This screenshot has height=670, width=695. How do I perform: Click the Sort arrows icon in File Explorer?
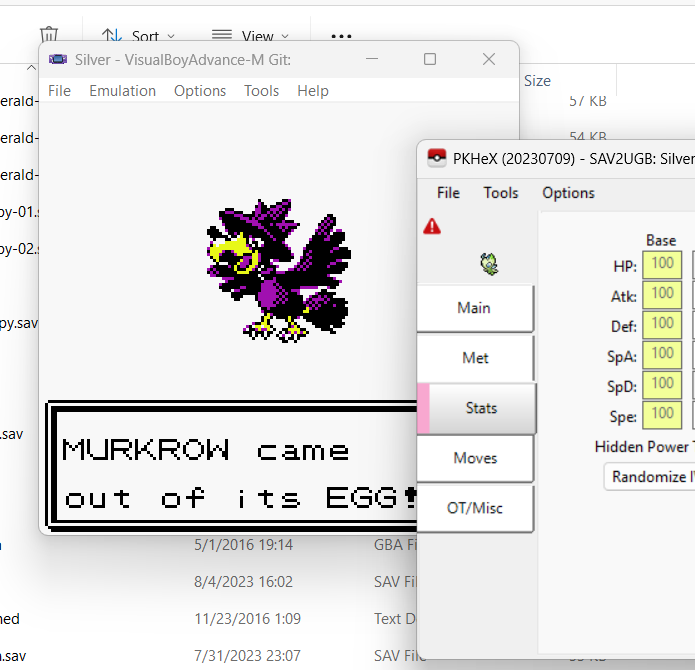coord(112,35)
